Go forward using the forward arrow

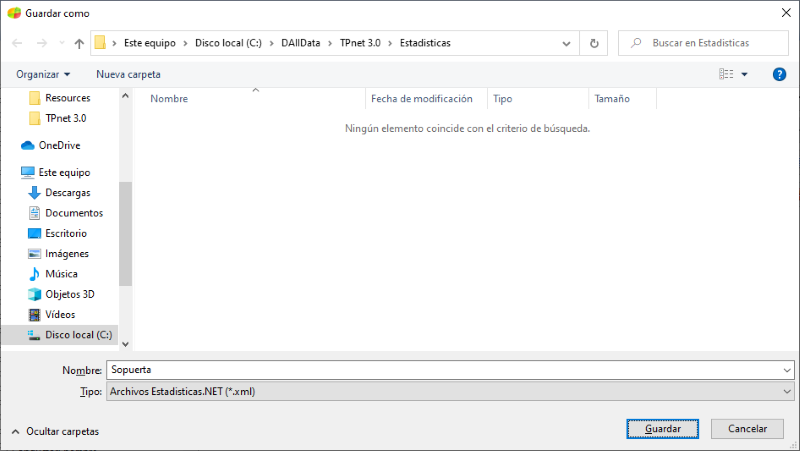(42, 43)
